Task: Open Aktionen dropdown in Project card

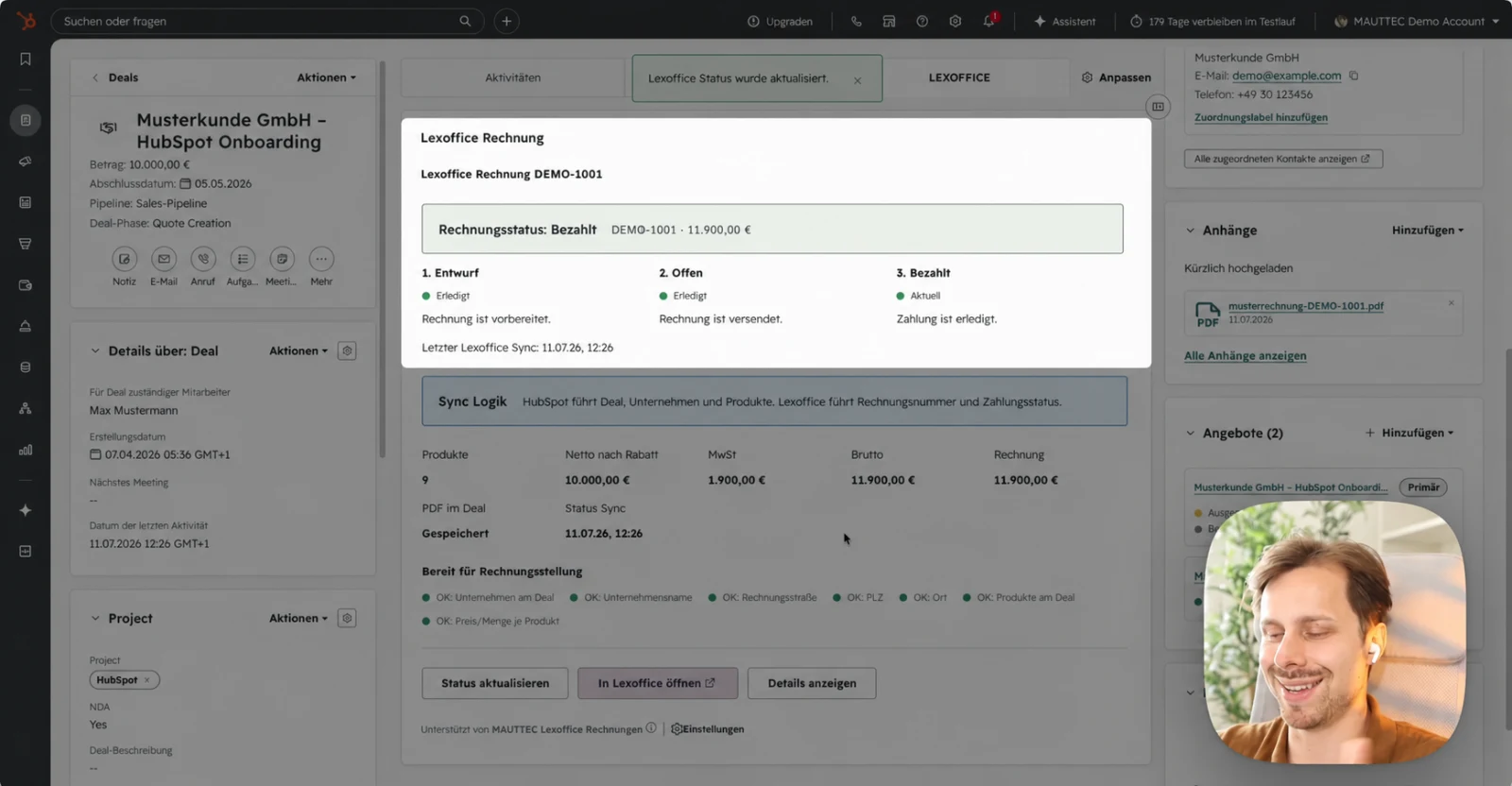Action: click(299, 618)
